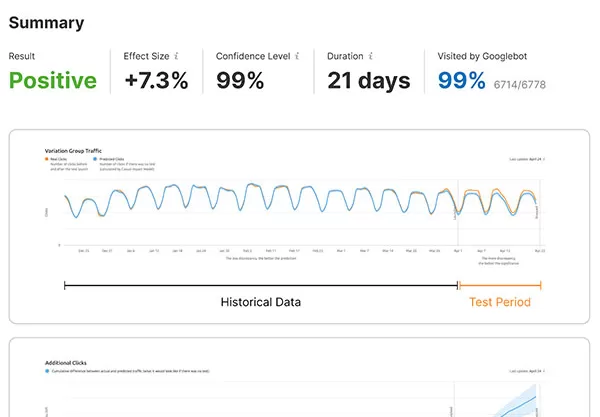Click the blue 99% Googlebot percentage

(461, 80)
